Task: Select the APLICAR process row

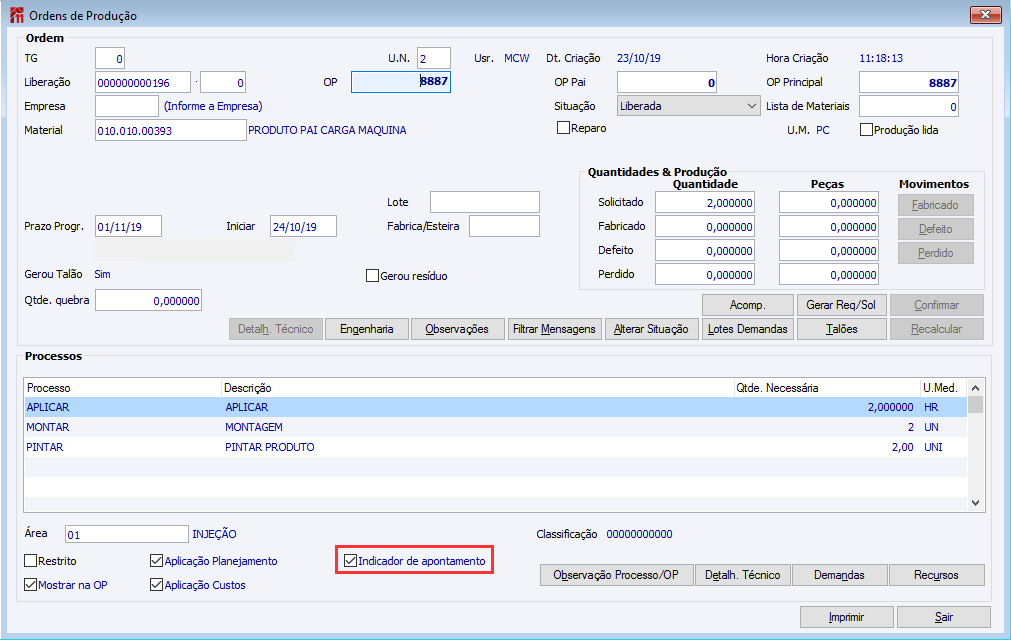Action: (x=495, y=407)
